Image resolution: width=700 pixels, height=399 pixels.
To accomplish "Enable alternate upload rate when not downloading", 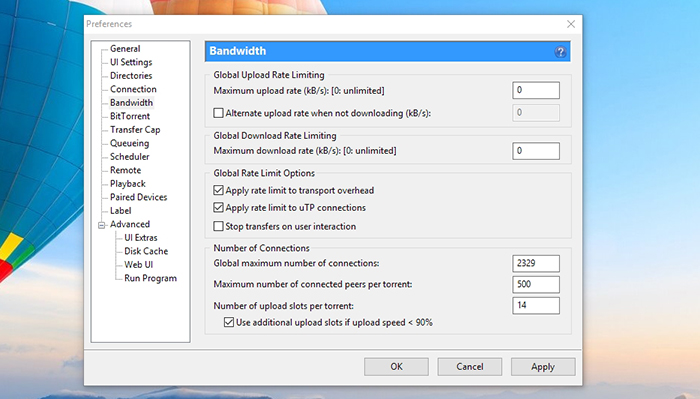I will pyautogui.click(x=218, y=113).
